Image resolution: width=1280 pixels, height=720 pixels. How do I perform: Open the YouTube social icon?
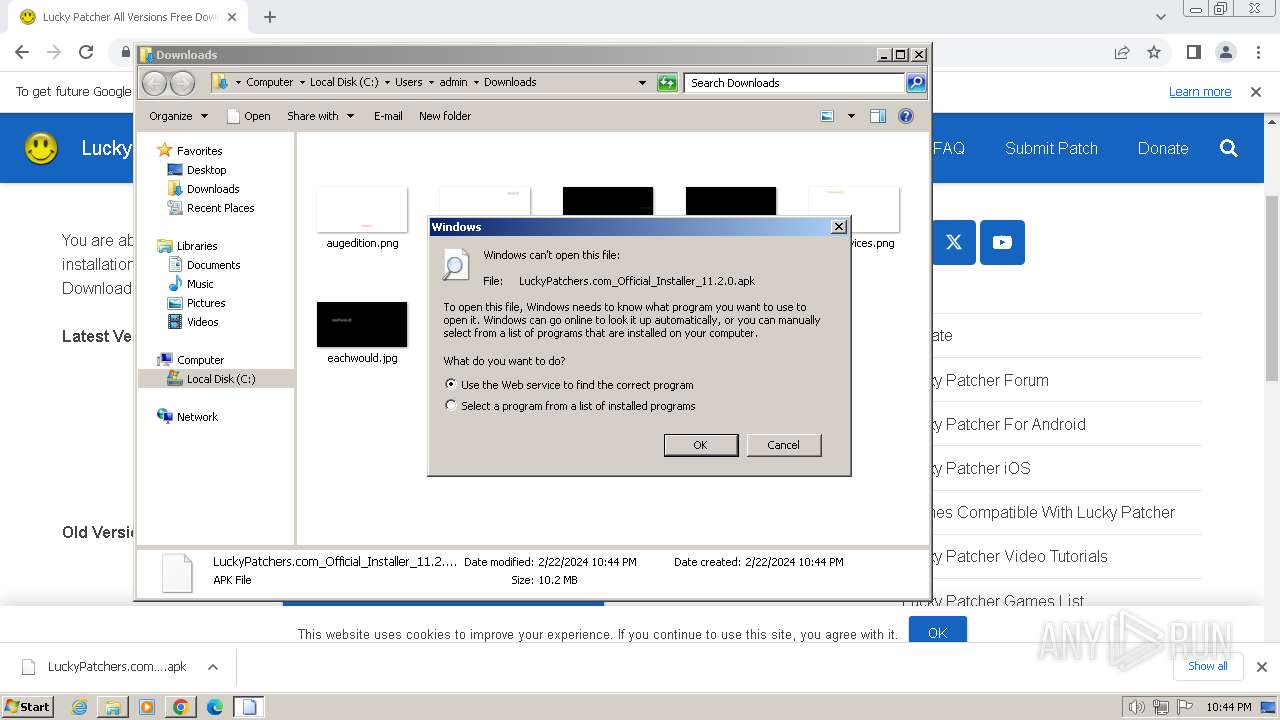coord(1002,242)
